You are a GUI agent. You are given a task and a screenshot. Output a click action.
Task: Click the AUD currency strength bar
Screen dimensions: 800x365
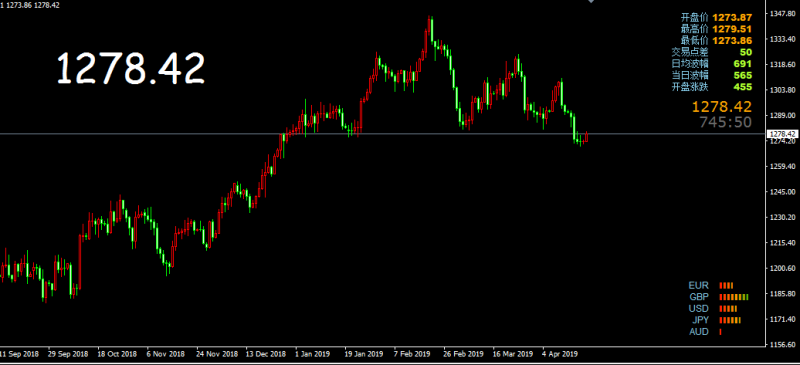click(x=720, y=332)
